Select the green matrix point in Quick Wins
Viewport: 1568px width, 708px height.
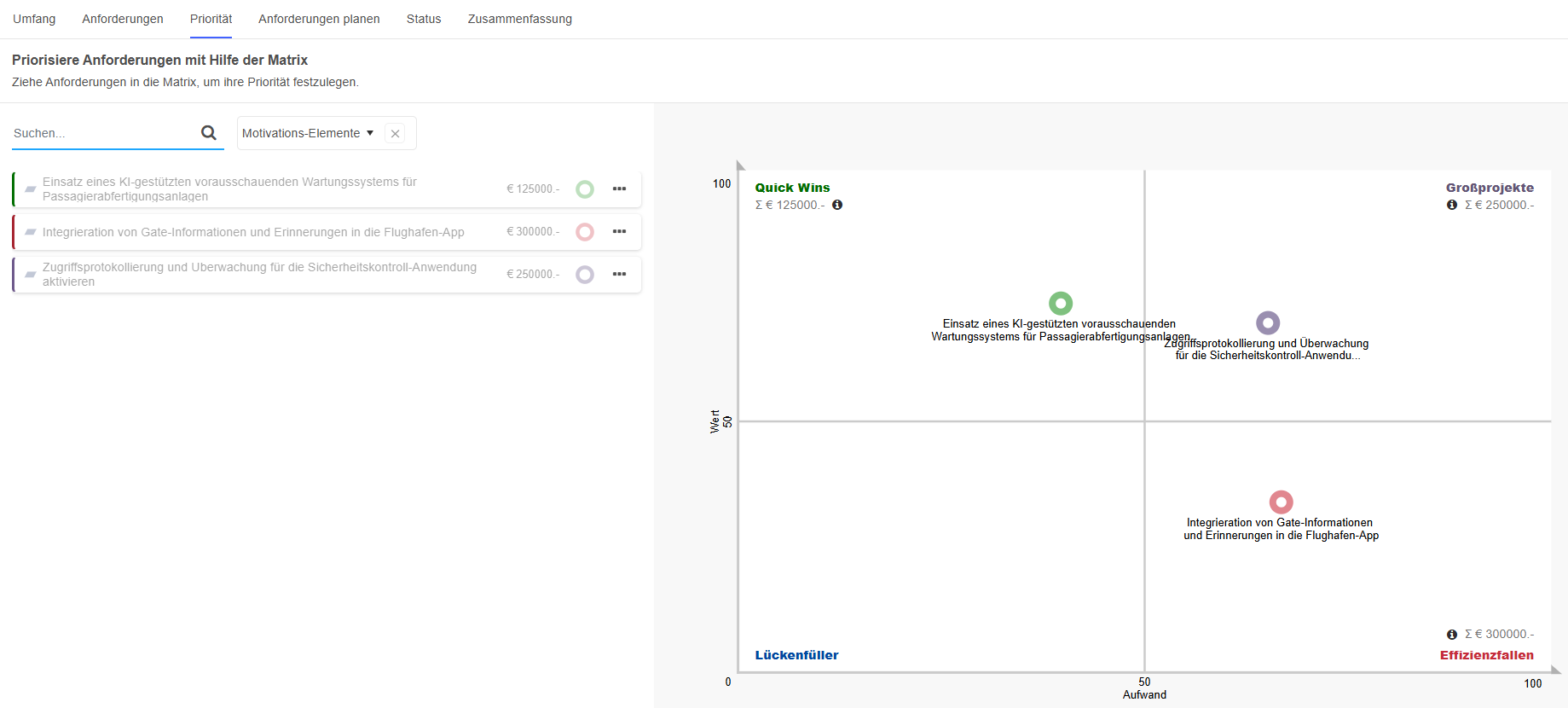click(1061, 304)
